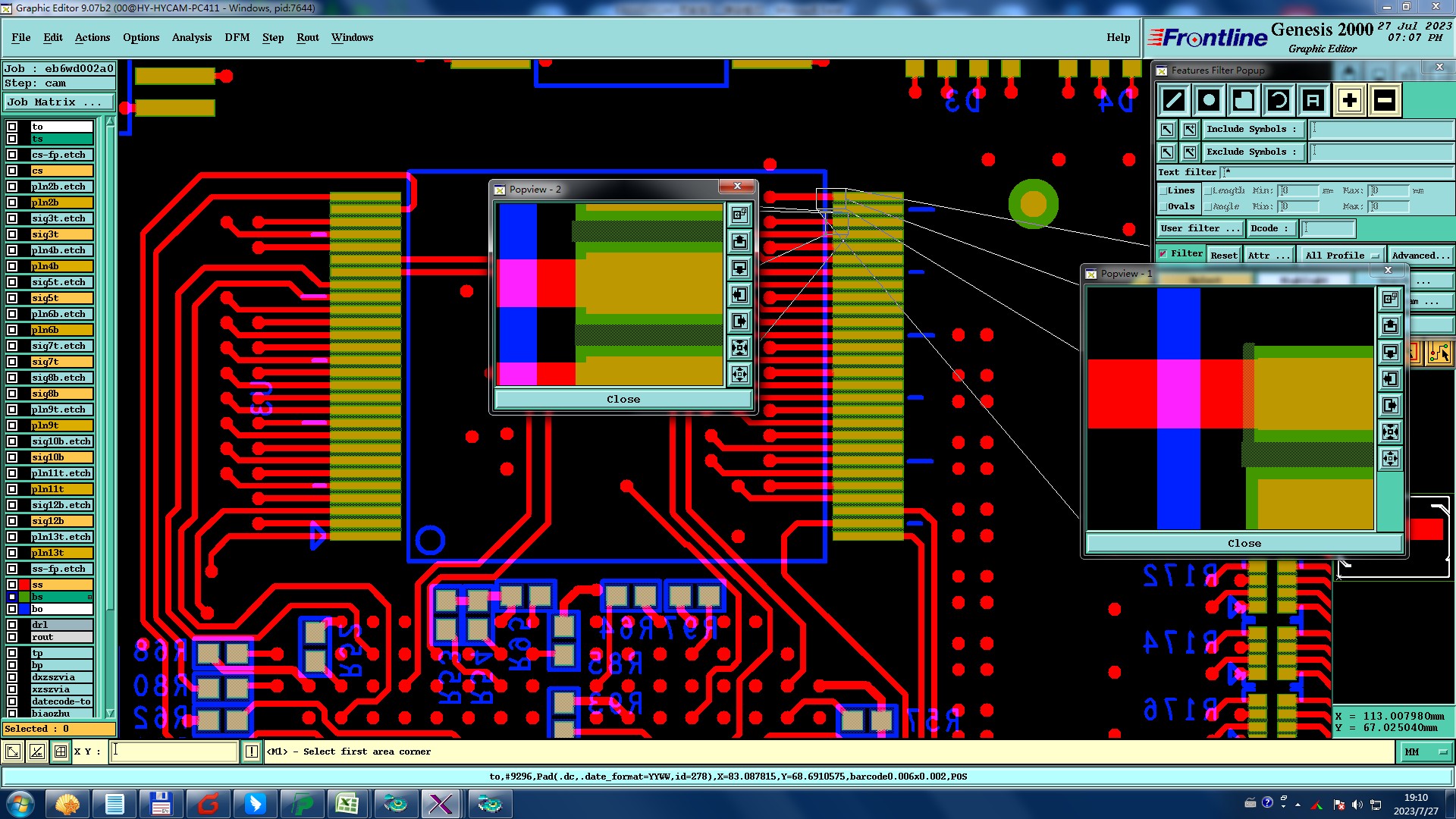Pan down in Popview-2
1456x819 pixels.
pos(739,268)
